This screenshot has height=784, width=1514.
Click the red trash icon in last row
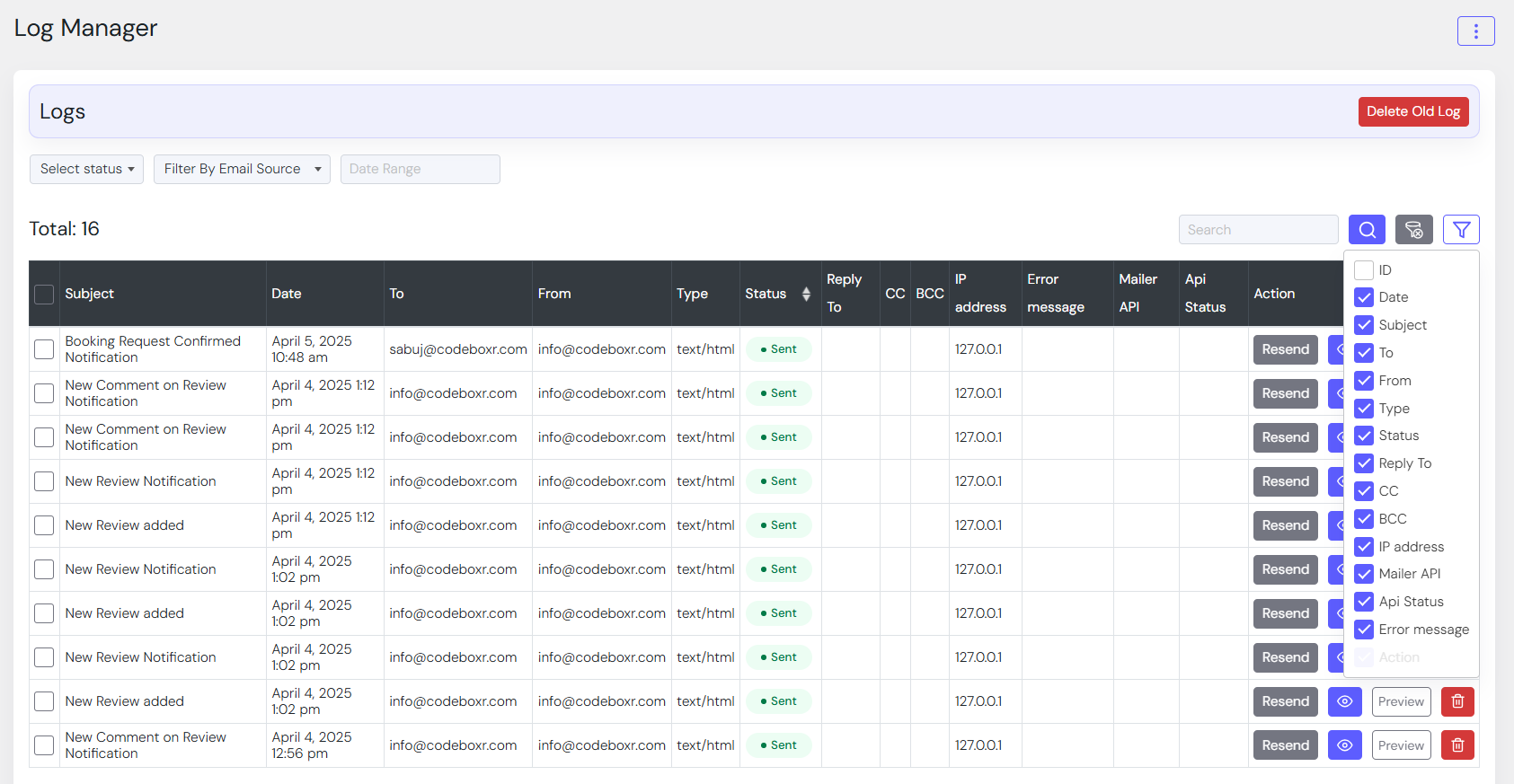[x=1457, y=745]
